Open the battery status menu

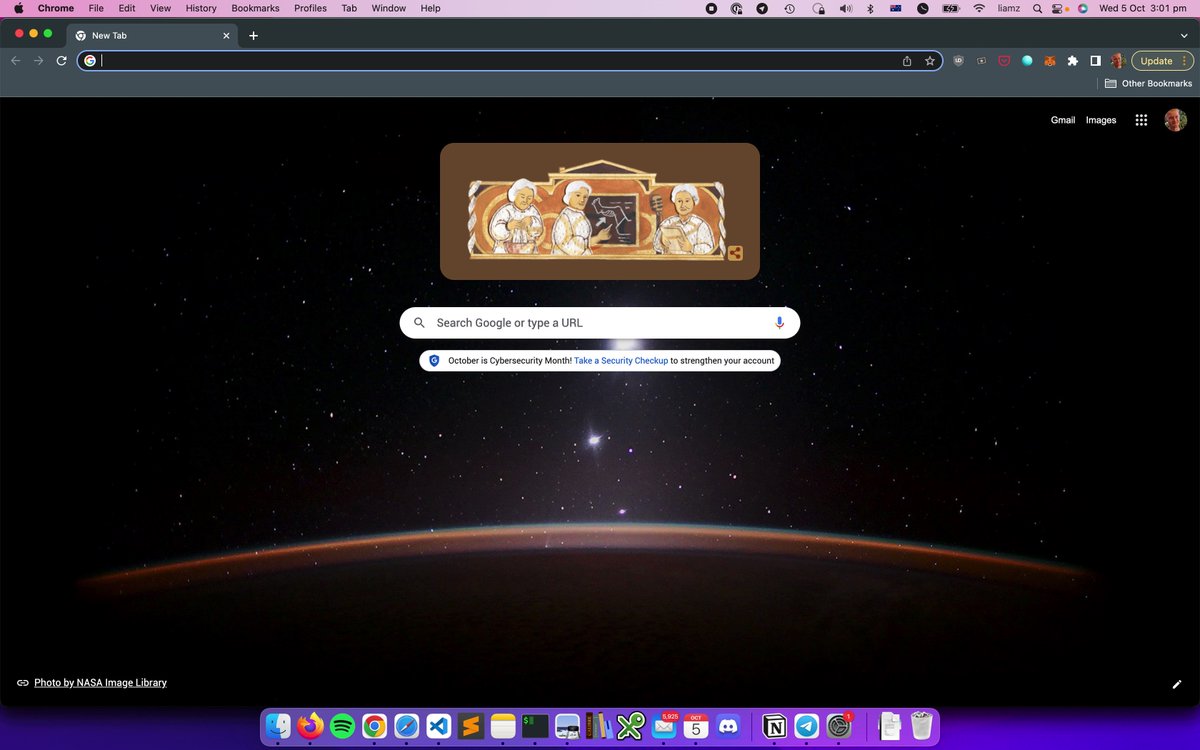click(x=951, y=8)
